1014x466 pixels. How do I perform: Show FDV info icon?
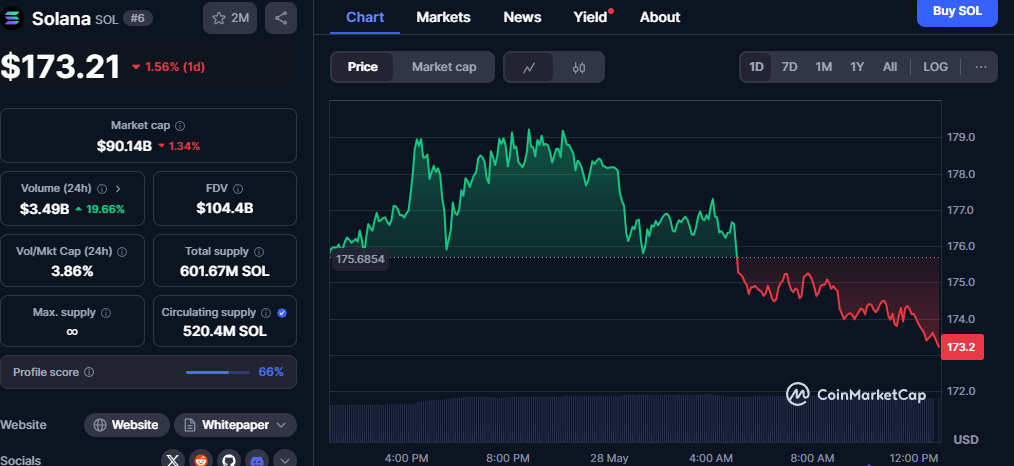[x=238, y=189]
